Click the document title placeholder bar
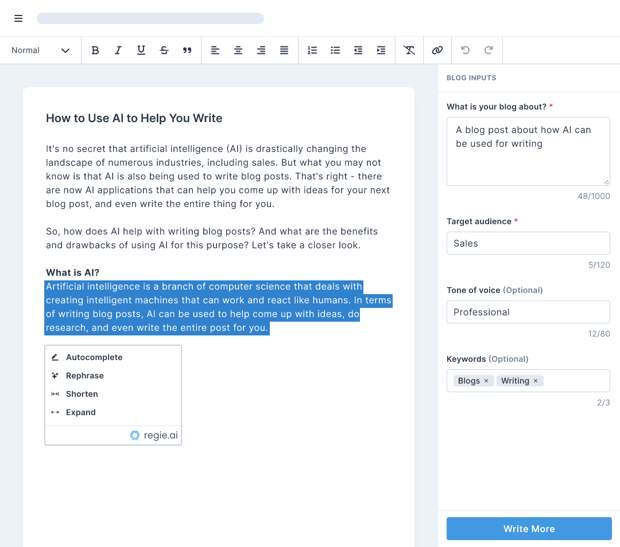This screenshot has width=620, height=547. coord(150,18)
